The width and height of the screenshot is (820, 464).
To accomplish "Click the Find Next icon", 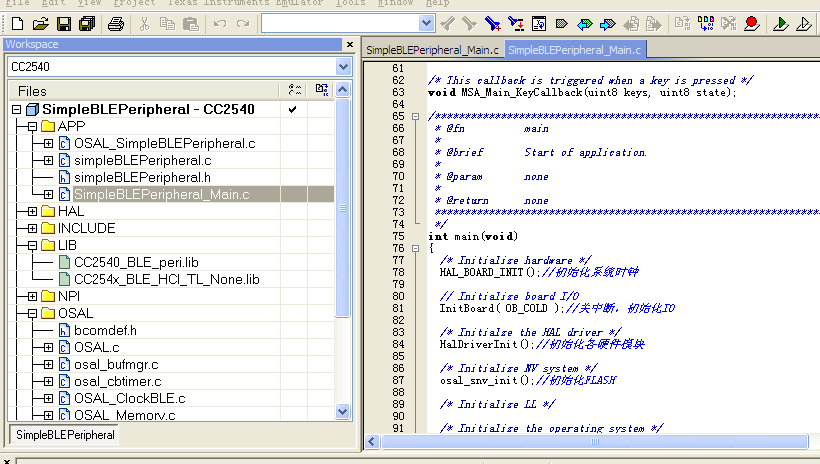I will (x=470, y=24).
